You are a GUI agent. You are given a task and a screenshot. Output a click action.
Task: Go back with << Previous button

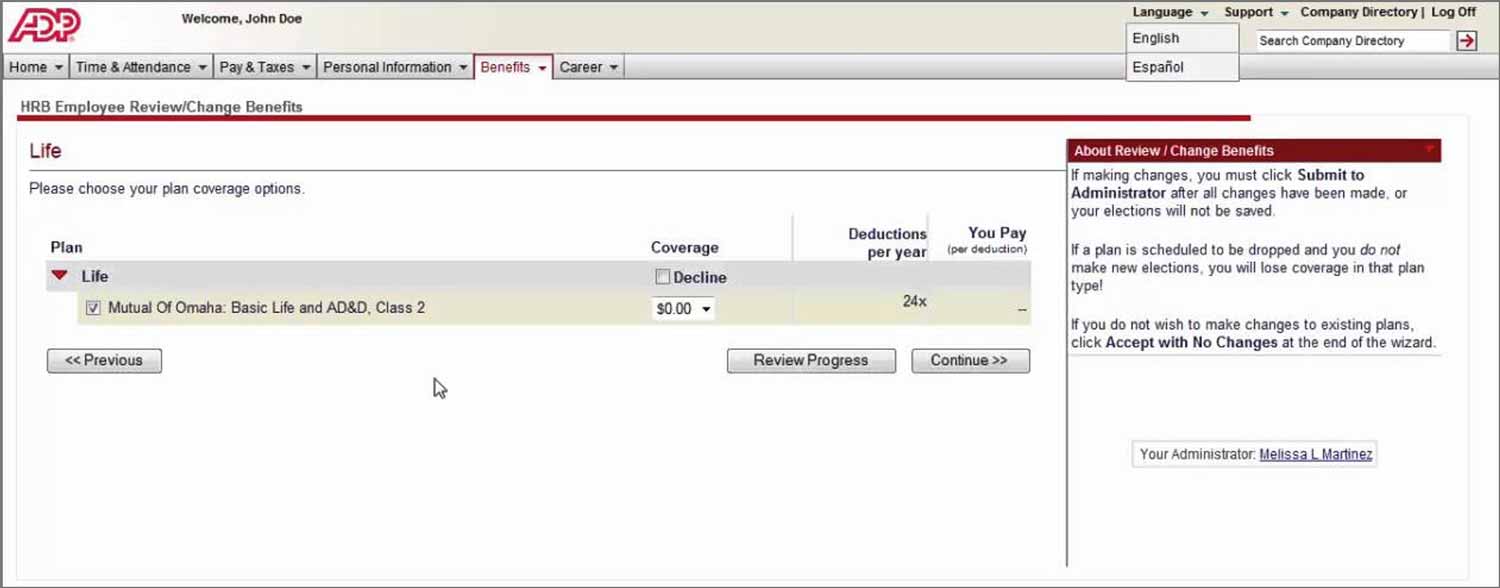[x=104, y=361]
